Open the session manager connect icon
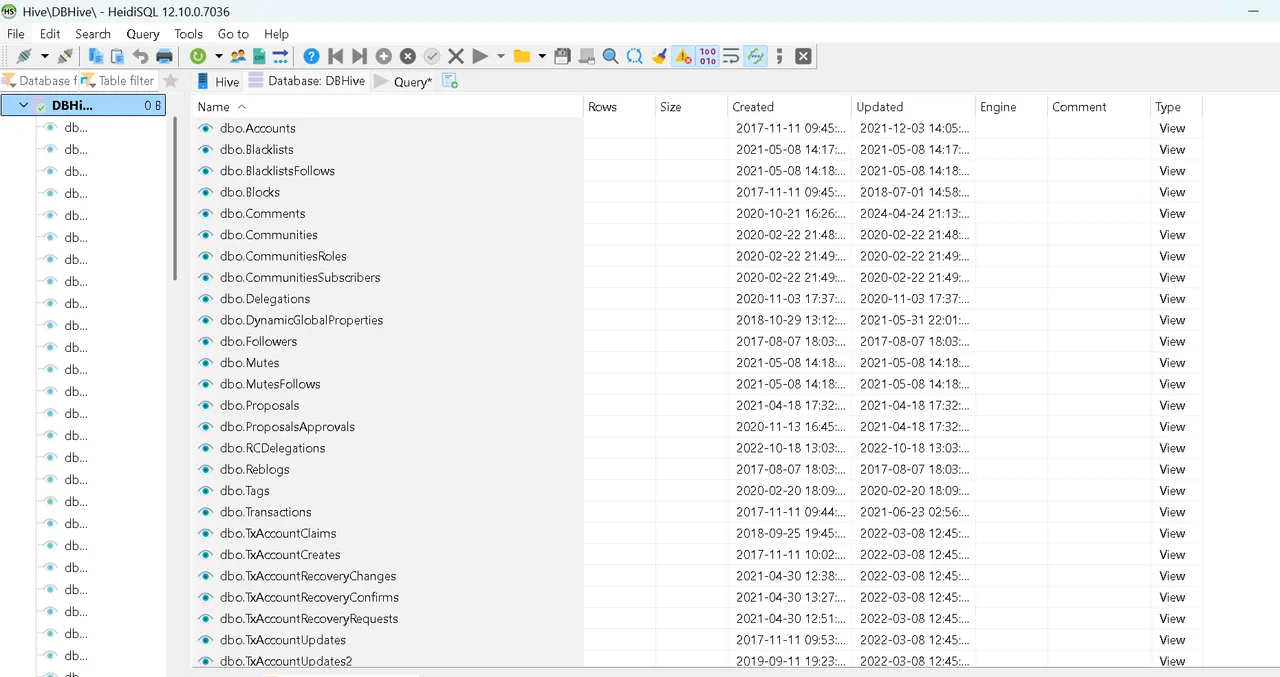 tap(23, 56)
